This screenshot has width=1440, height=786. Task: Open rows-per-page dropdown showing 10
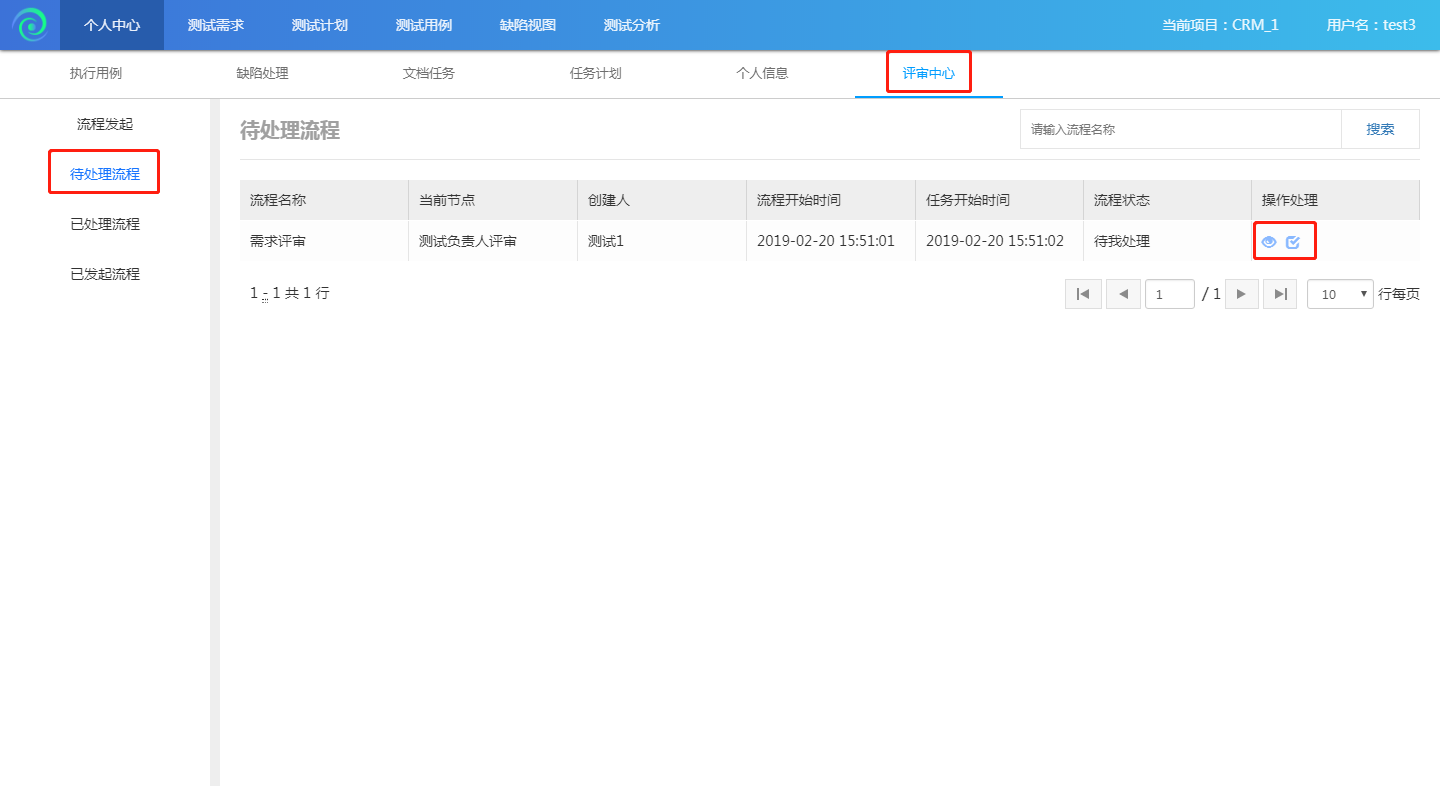1340,294
